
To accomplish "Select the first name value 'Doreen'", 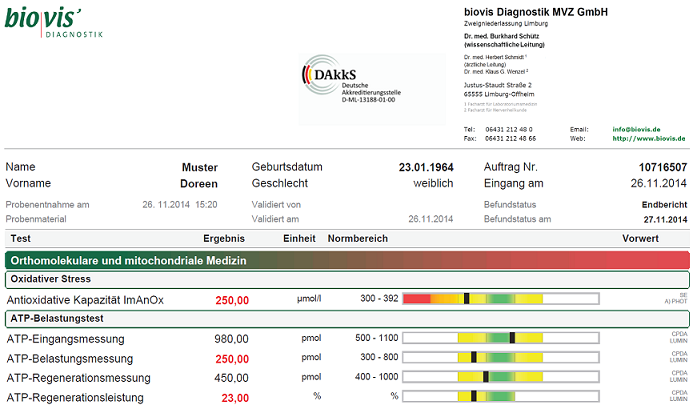I will 199,184.
